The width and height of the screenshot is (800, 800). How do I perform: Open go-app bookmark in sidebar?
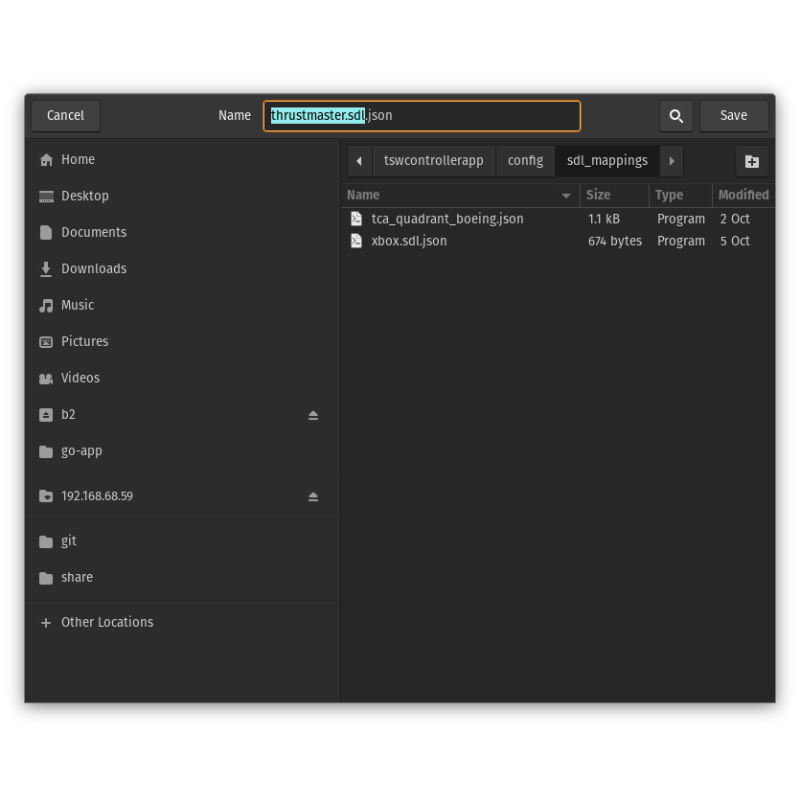click(182, 452)
